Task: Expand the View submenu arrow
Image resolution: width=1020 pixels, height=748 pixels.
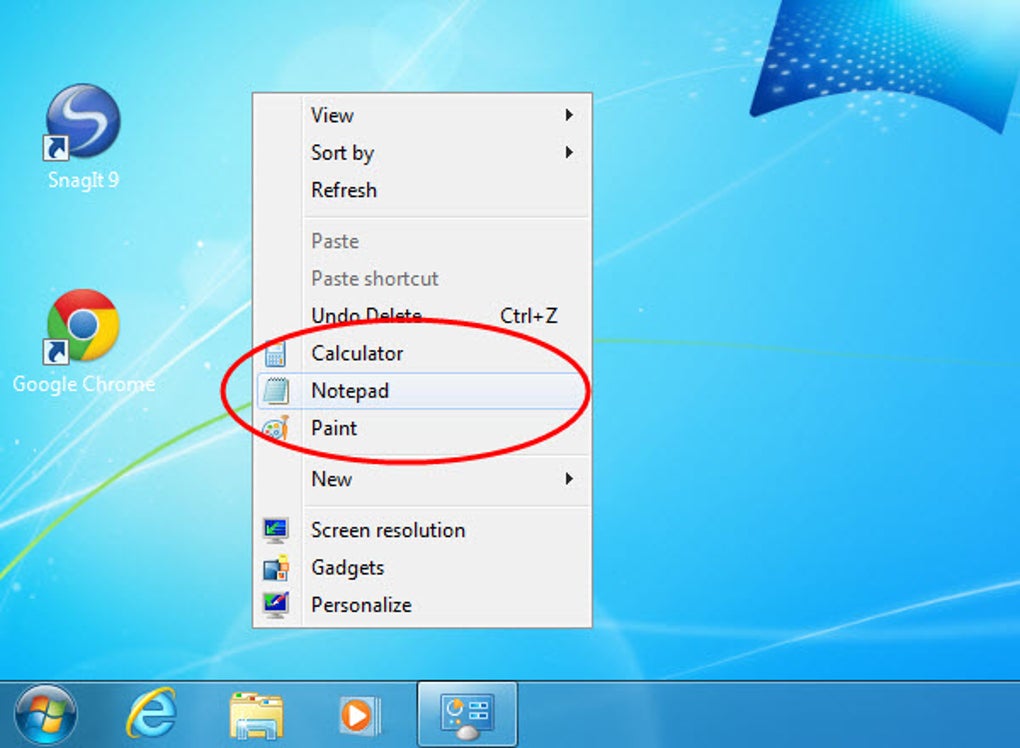Action: coord(569,115)
